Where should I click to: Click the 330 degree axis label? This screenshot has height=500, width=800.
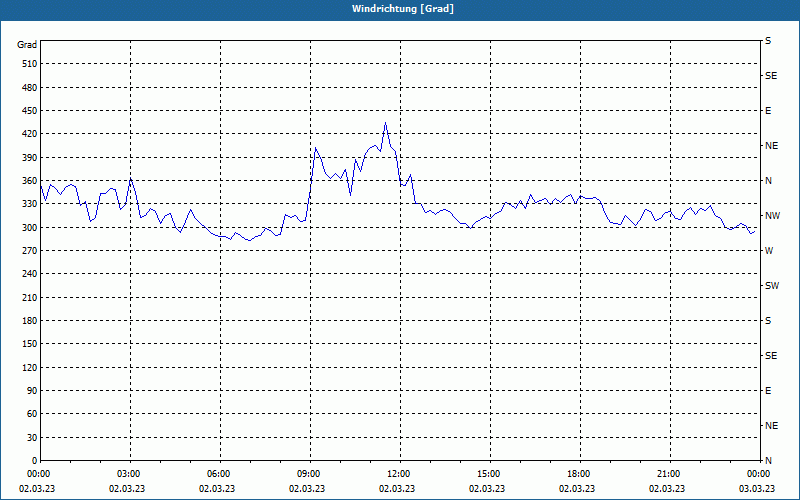pos(30,204)
